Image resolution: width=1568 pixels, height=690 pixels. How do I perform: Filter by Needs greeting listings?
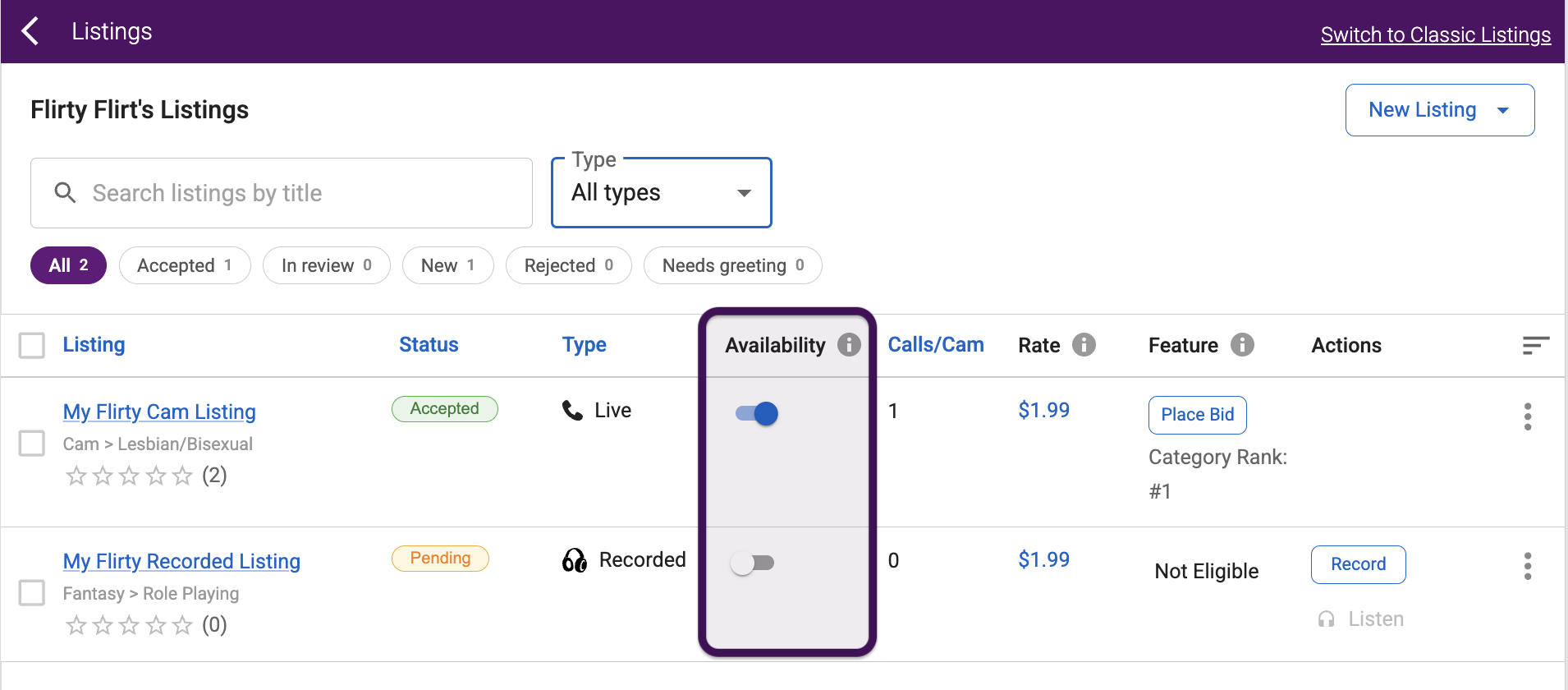point(733,265)
